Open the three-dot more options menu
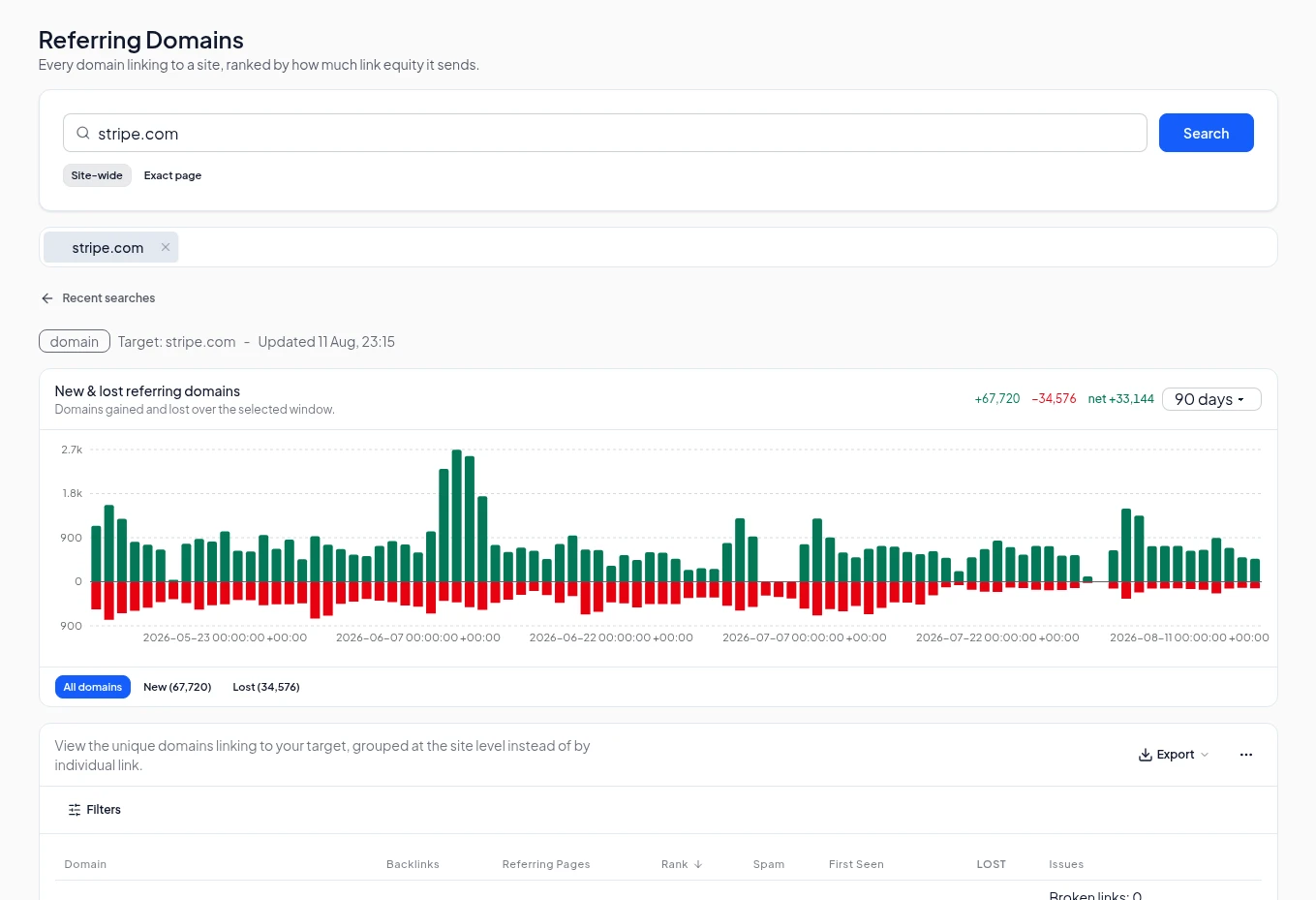 1246,755
